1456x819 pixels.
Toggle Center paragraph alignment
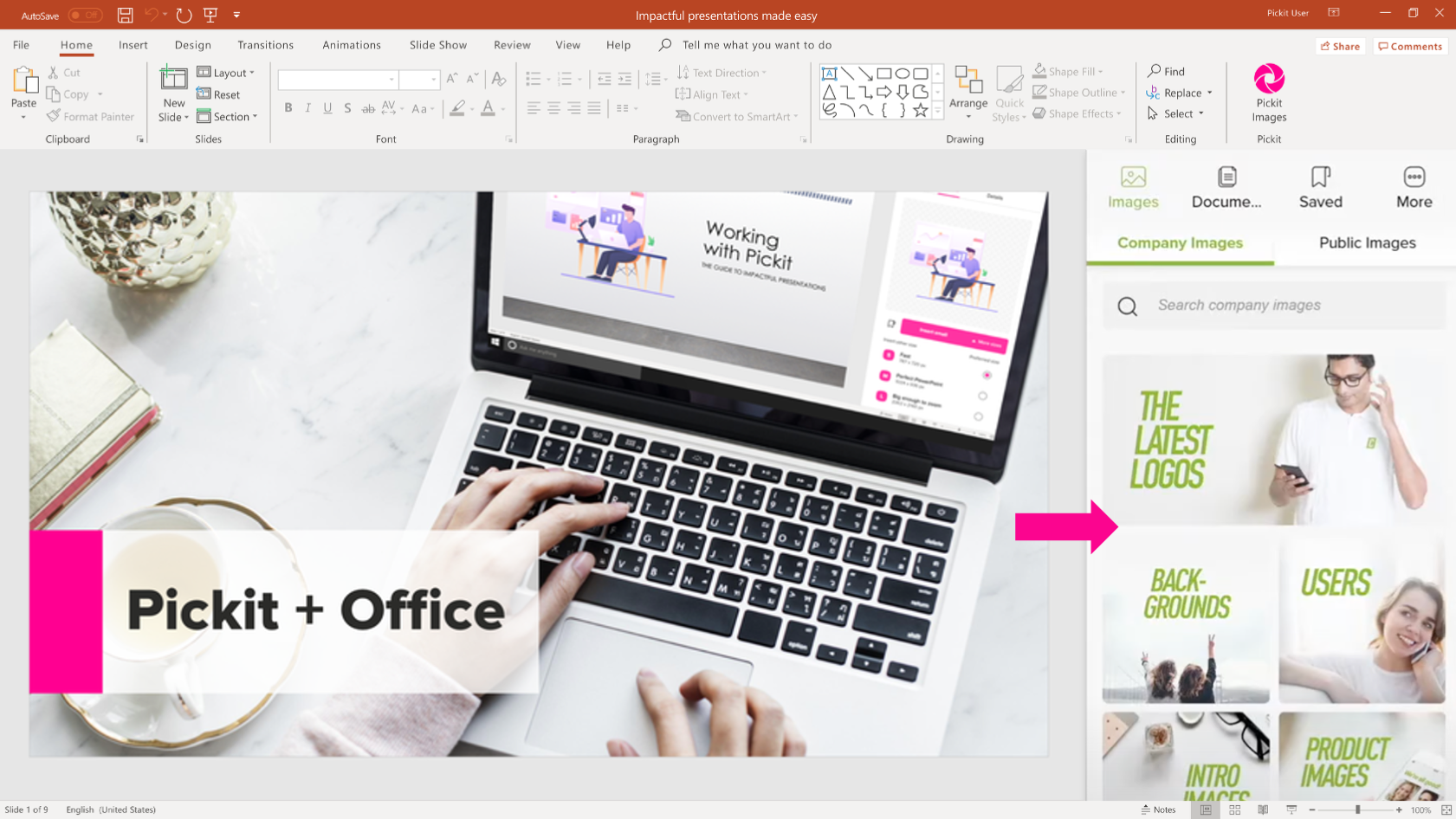click(x=553, y=108)
